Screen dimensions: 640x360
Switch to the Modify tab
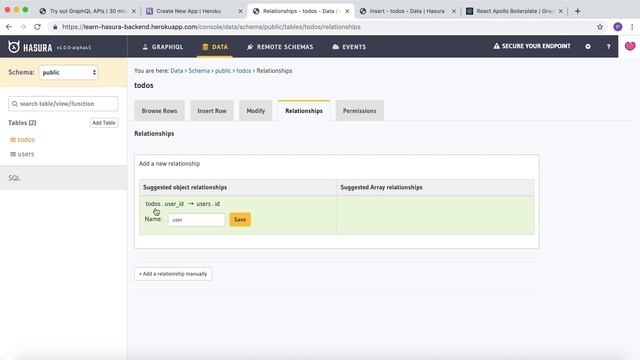click(256, 111)
